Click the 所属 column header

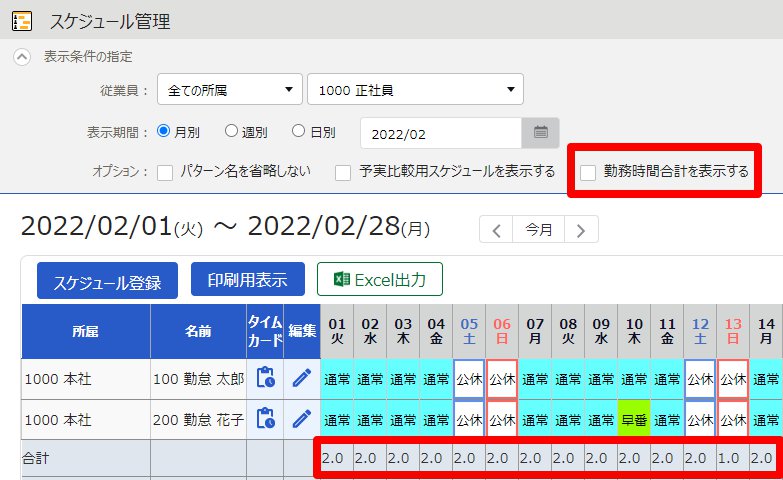tap(86, 331)
